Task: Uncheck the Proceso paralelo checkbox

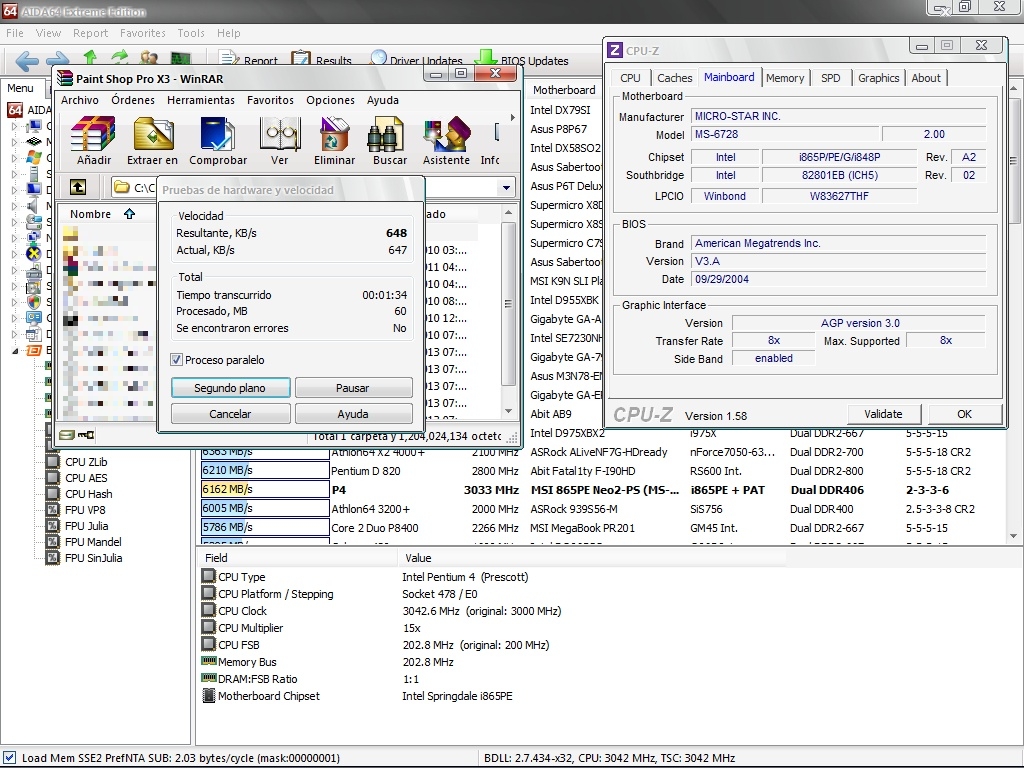Action: click(x=177, y=360)
